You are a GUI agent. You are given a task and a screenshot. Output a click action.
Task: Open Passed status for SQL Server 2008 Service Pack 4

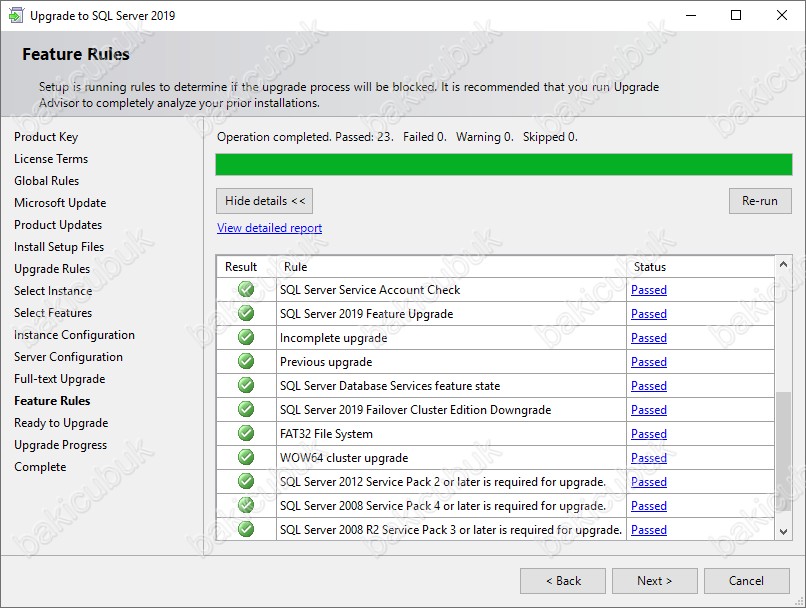pos(649,506)
